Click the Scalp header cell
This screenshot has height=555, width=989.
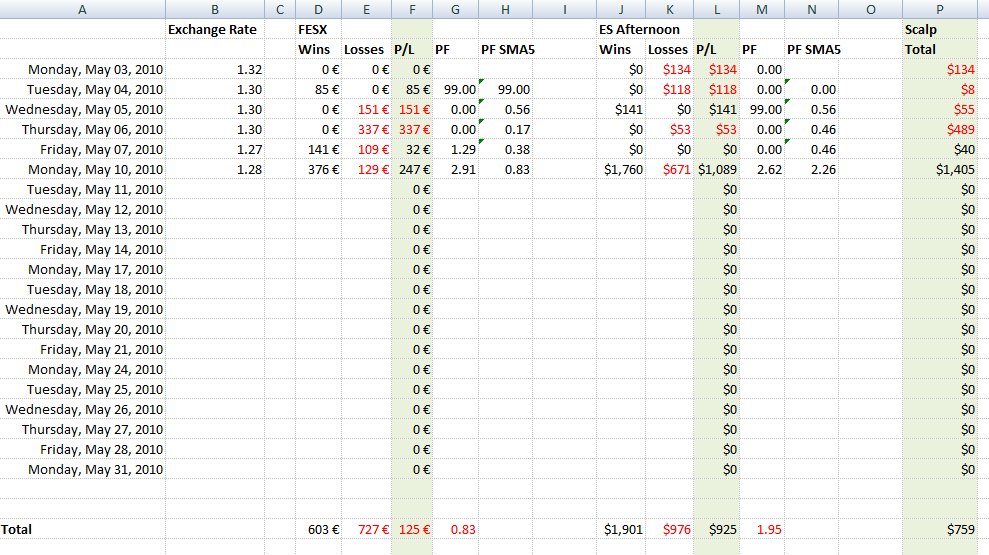[x=940, y=30]
